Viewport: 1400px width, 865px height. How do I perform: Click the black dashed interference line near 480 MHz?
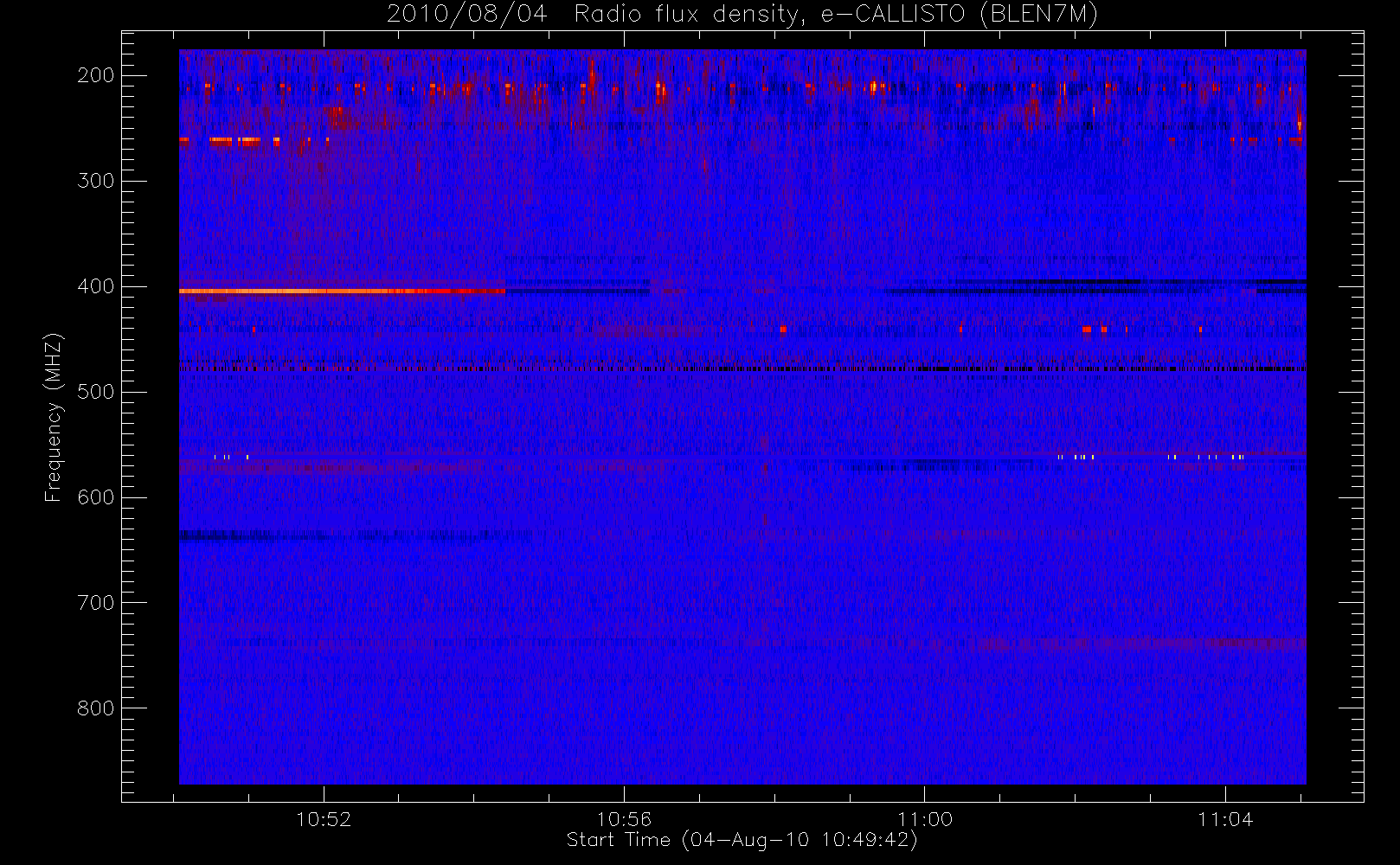pyautogui.click(x=742, y=368)
